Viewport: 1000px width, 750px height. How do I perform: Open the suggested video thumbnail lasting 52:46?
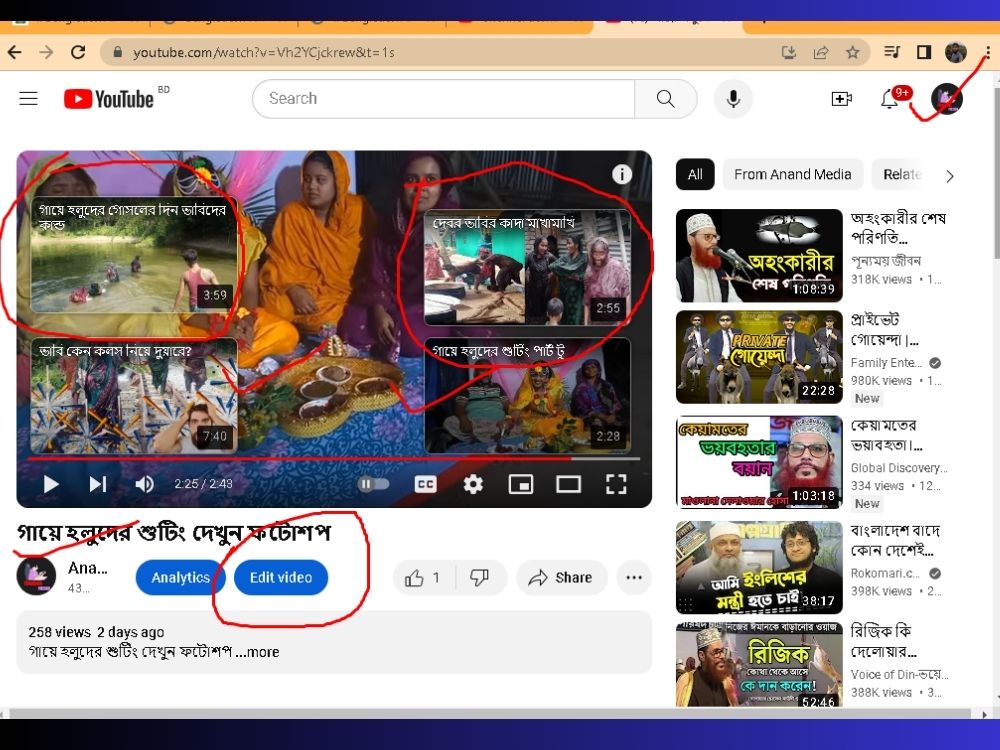759,665
